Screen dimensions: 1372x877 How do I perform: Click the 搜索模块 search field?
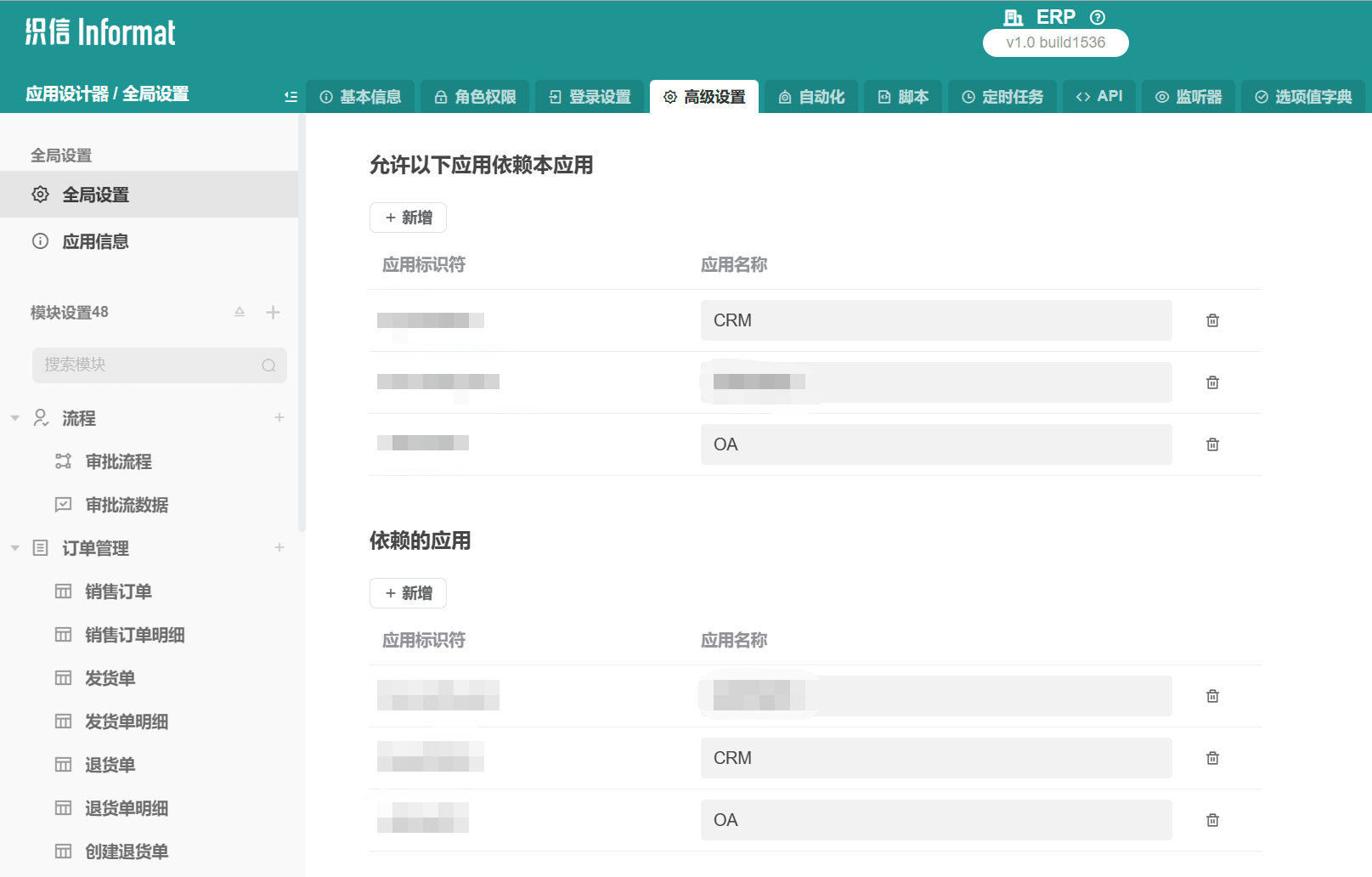149,365
